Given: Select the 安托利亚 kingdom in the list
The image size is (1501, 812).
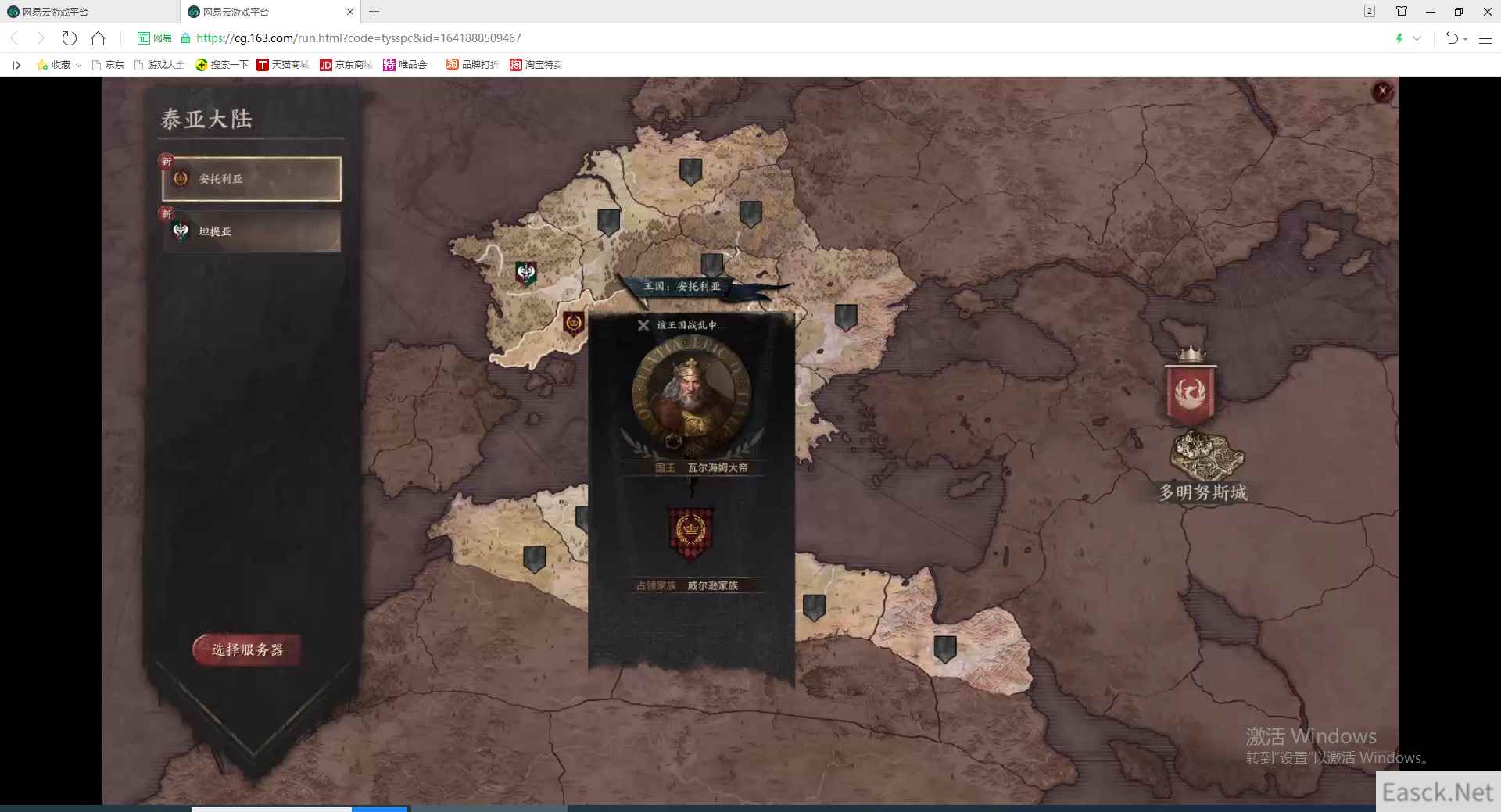Looking at the screenshot, I should pos(252,179).
